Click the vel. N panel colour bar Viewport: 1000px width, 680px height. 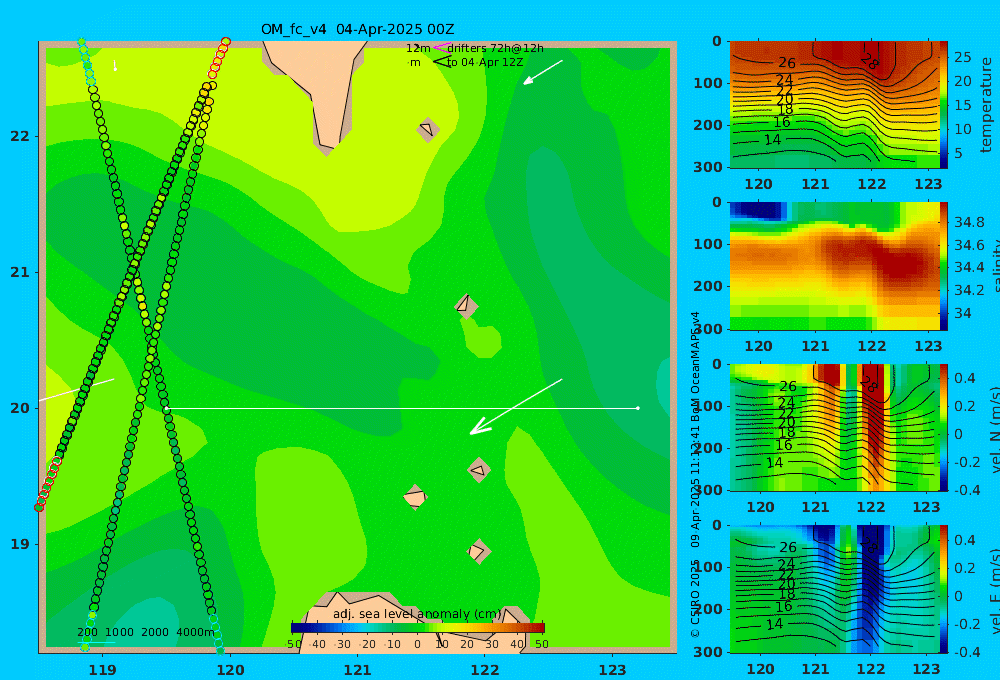click(943, 427)
